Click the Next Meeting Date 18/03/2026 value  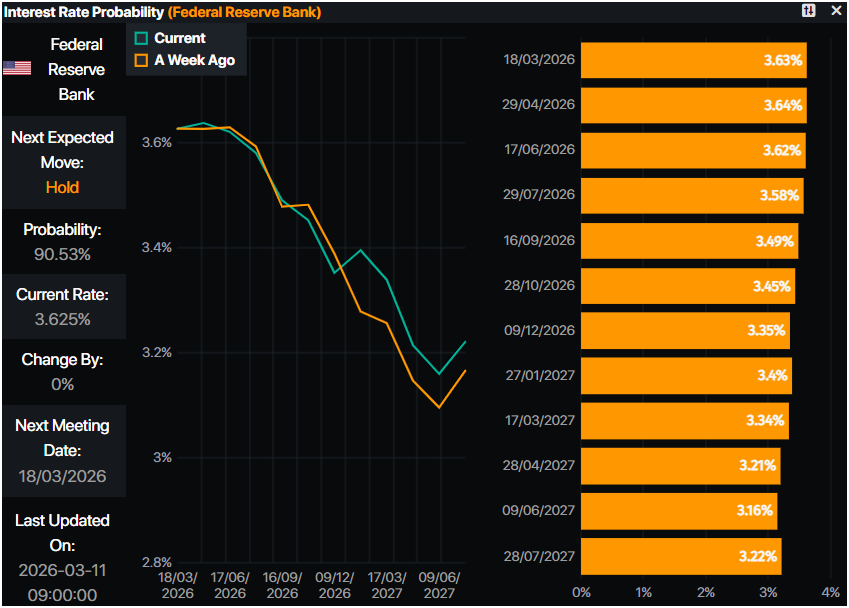(x=62, y=476)
